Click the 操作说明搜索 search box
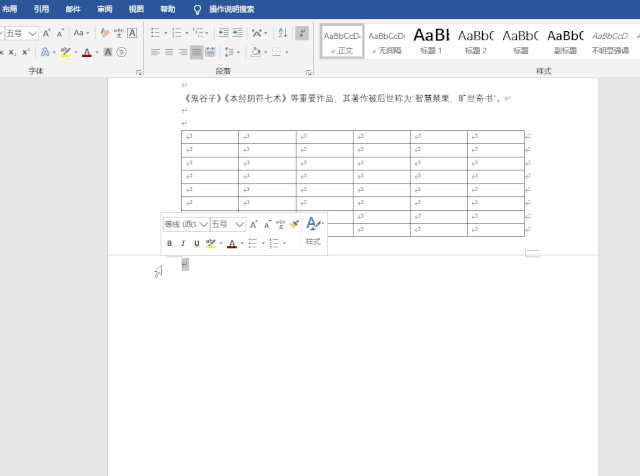Viewport: 640px width, 476px height. point(231,8)
